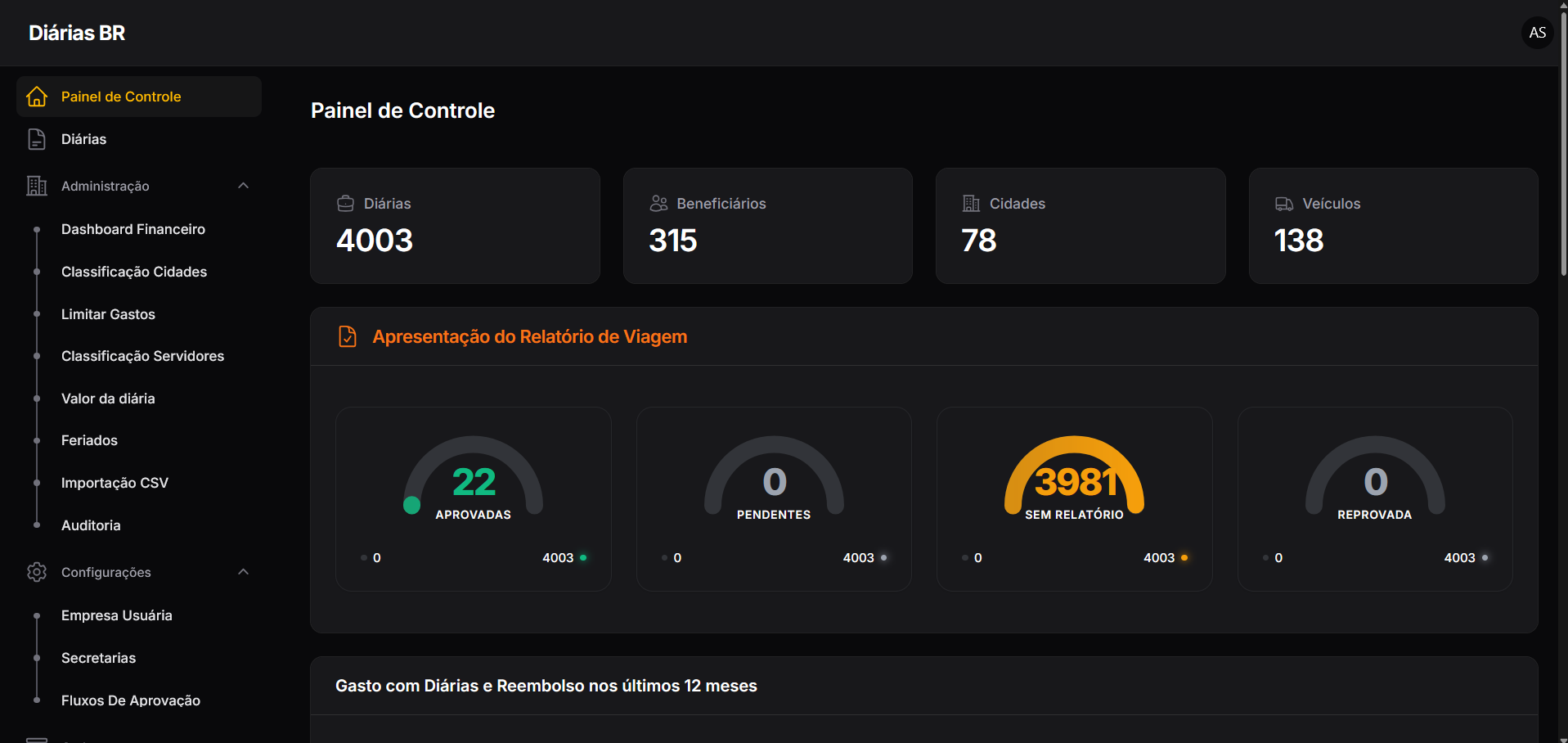Open Secretarias configuration
Image resolution: width=1568 pixels, height=743 pixels.
click(98, 658)
